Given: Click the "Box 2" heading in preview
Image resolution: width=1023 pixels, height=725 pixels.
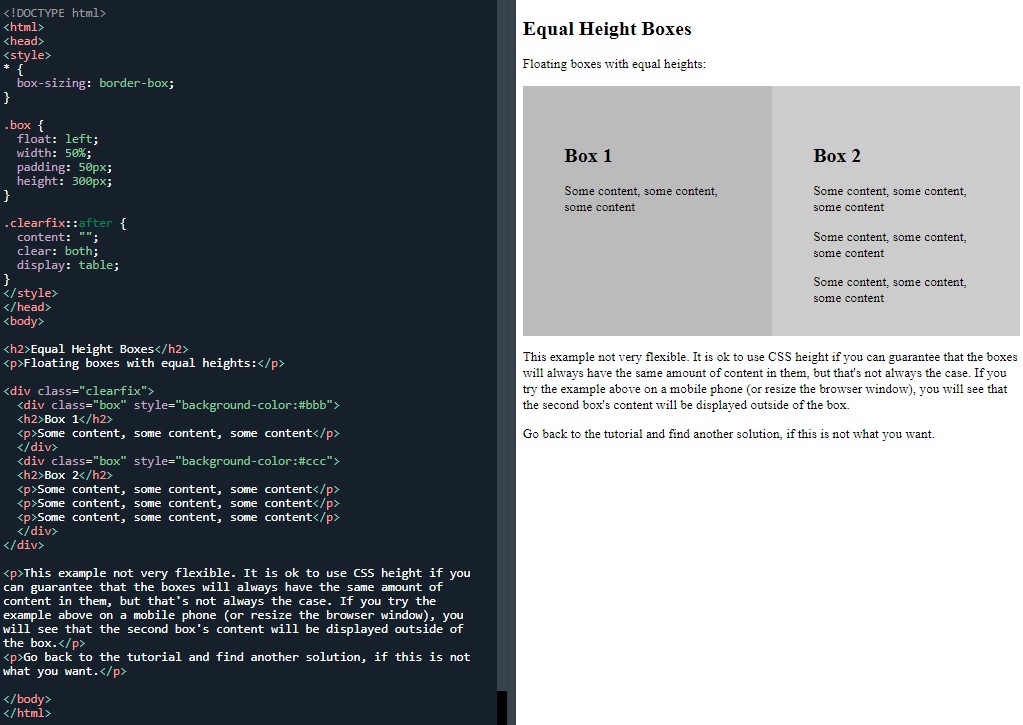Looking at the screenshot, I should click(837, 155).
